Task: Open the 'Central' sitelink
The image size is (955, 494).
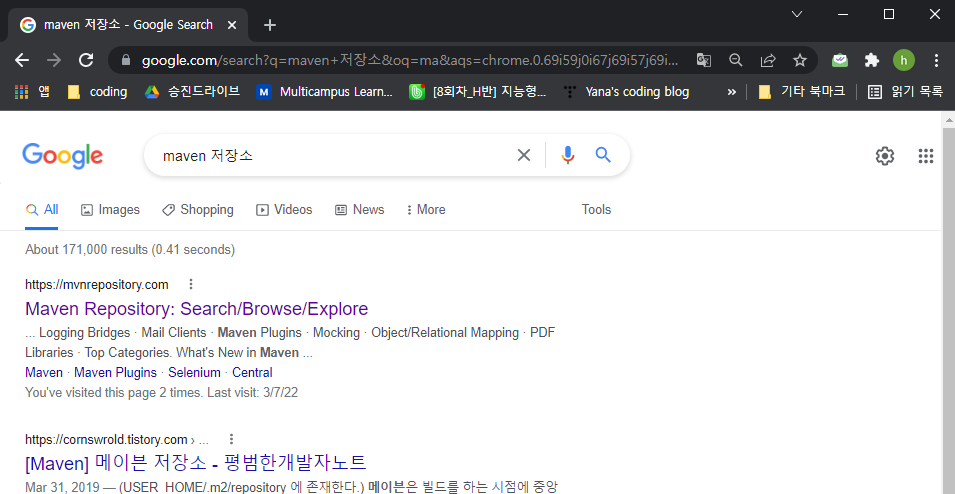Action: coord(252,372)
